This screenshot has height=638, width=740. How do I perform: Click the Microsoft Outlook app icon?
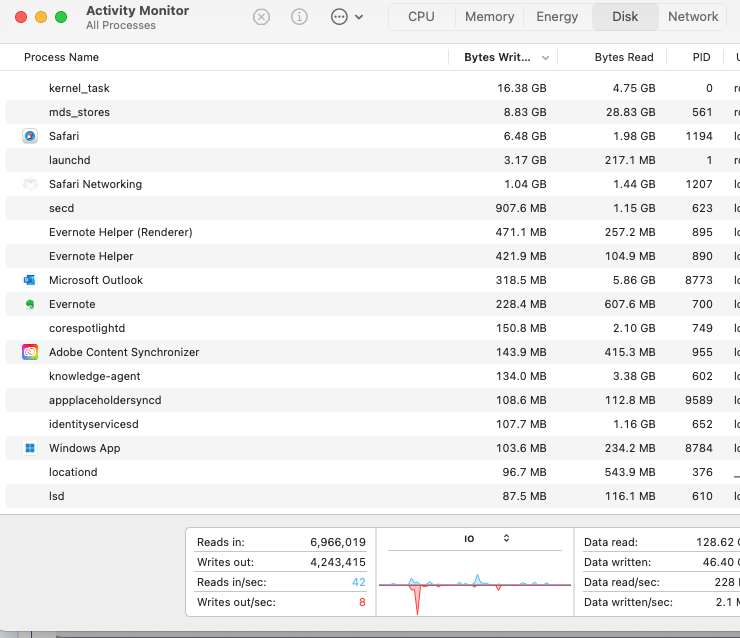(x=30, y=280)
